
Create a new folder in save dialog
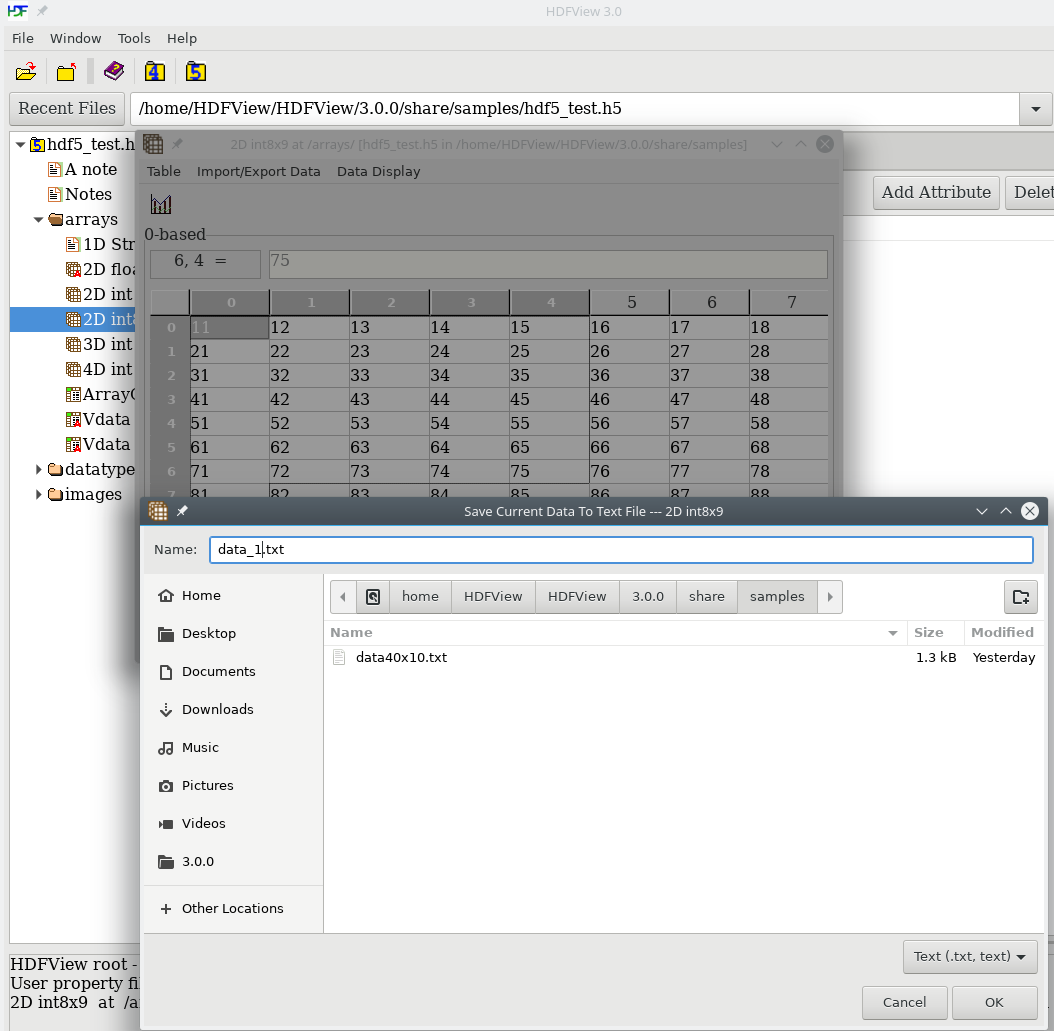[1020, 597]
